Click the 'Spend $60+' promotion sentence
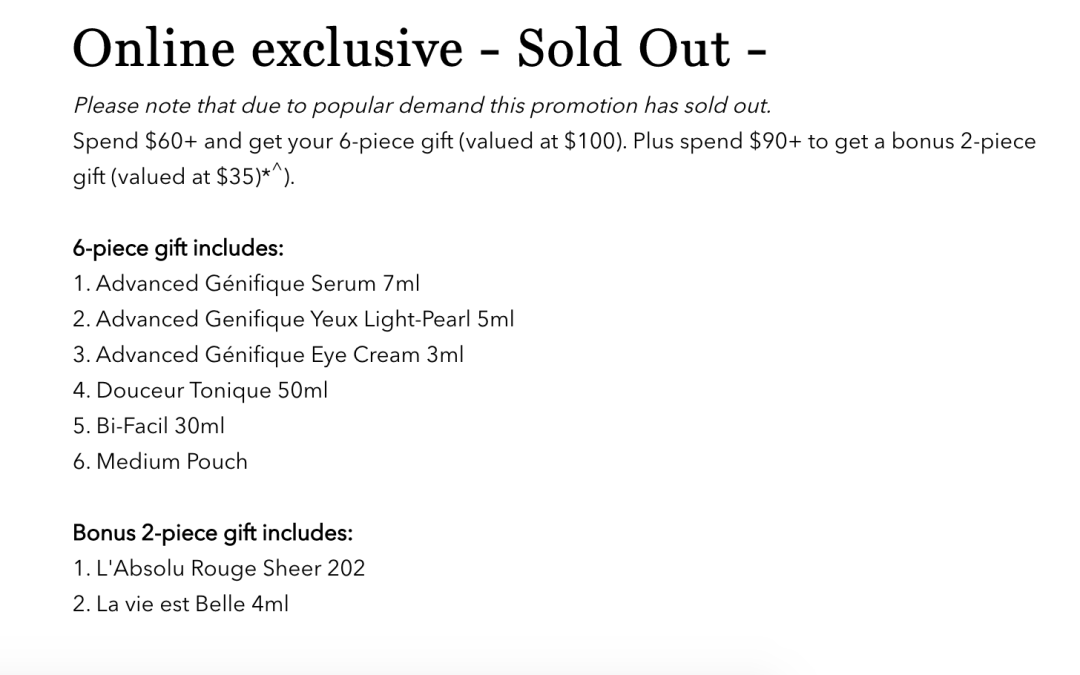 pos(554,158)
